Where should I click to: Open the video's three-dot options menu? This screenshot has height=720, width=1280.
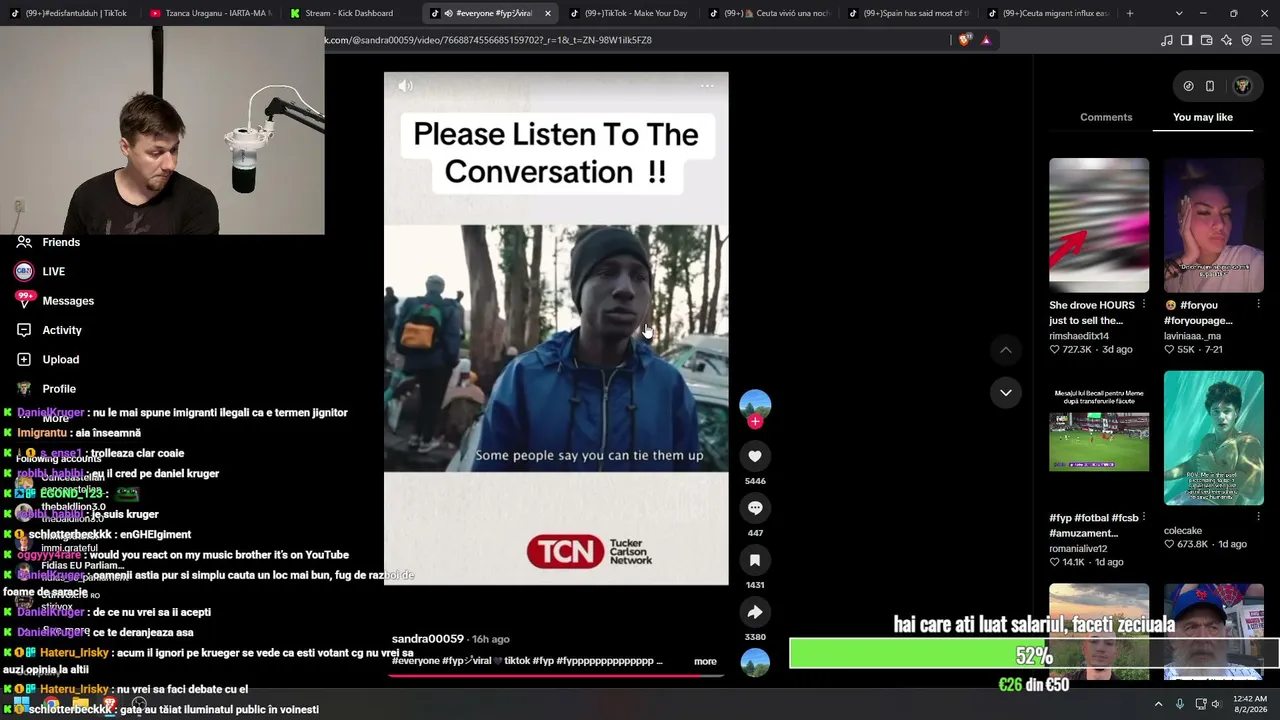click(707, 86)
